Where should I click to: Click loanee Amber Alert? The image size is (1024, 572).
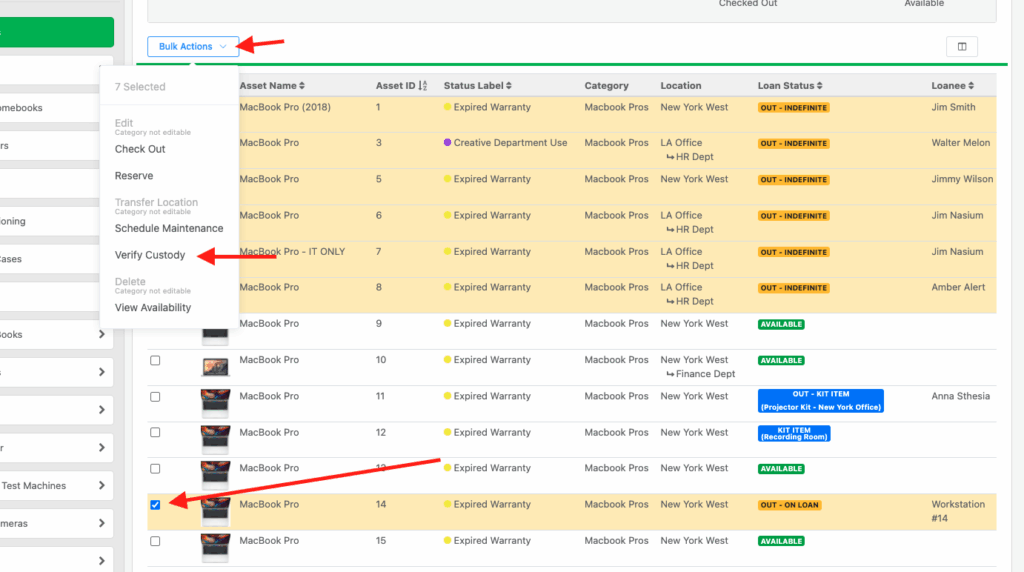[958, 287]
